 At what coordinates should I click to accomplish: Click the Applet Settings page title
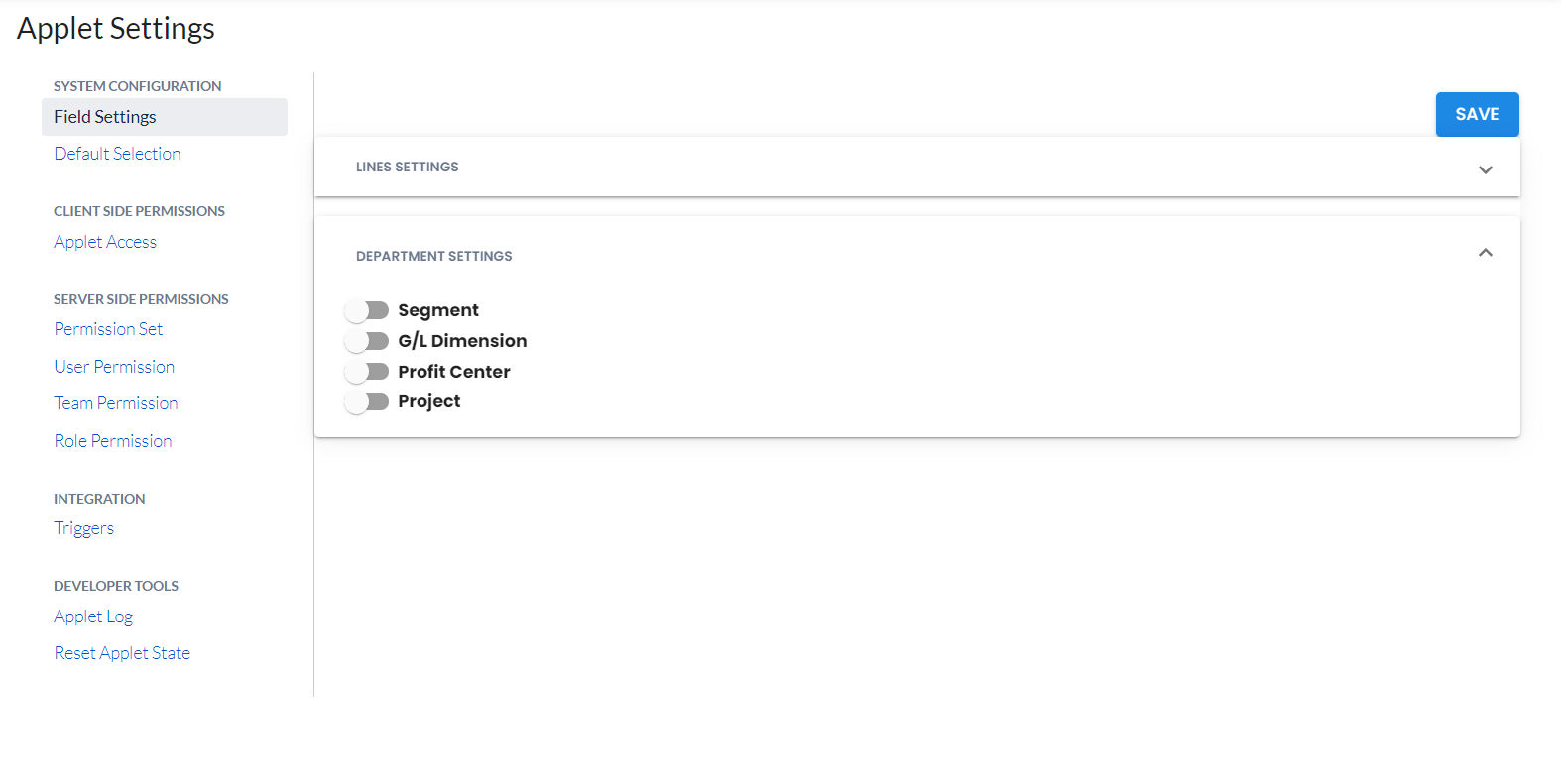(116, 29)
